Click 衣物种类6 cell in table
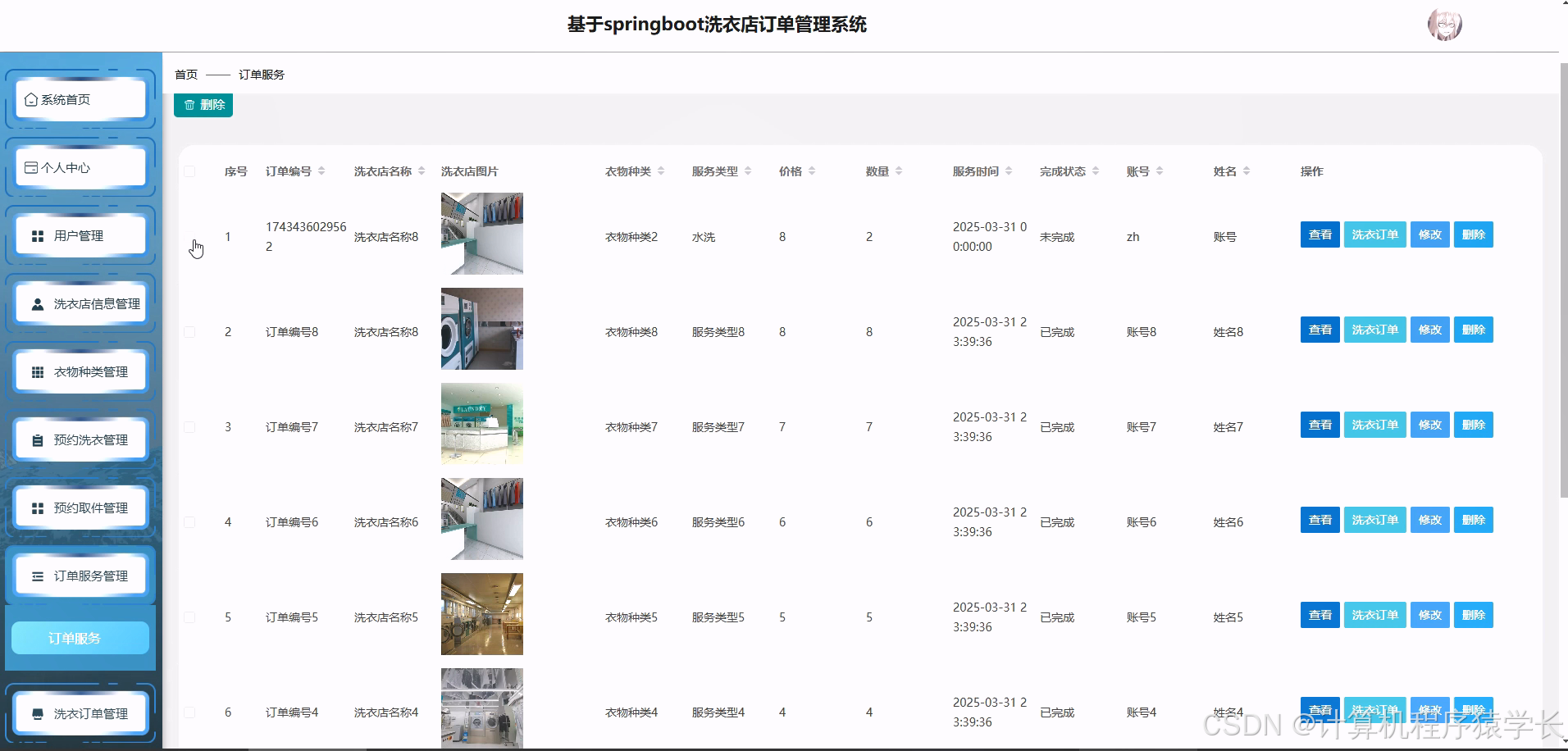This screenshot has height=751, width=1568. point(631,522)
